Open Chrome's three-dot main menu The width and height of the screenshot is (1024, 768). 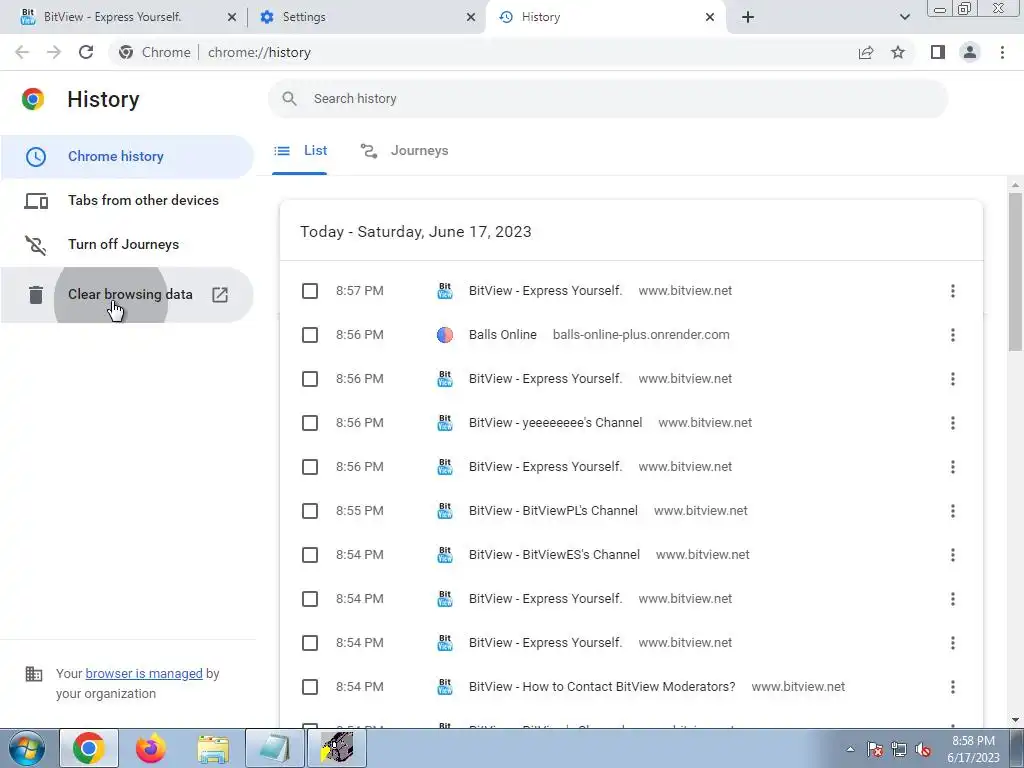click(1002, 52)
